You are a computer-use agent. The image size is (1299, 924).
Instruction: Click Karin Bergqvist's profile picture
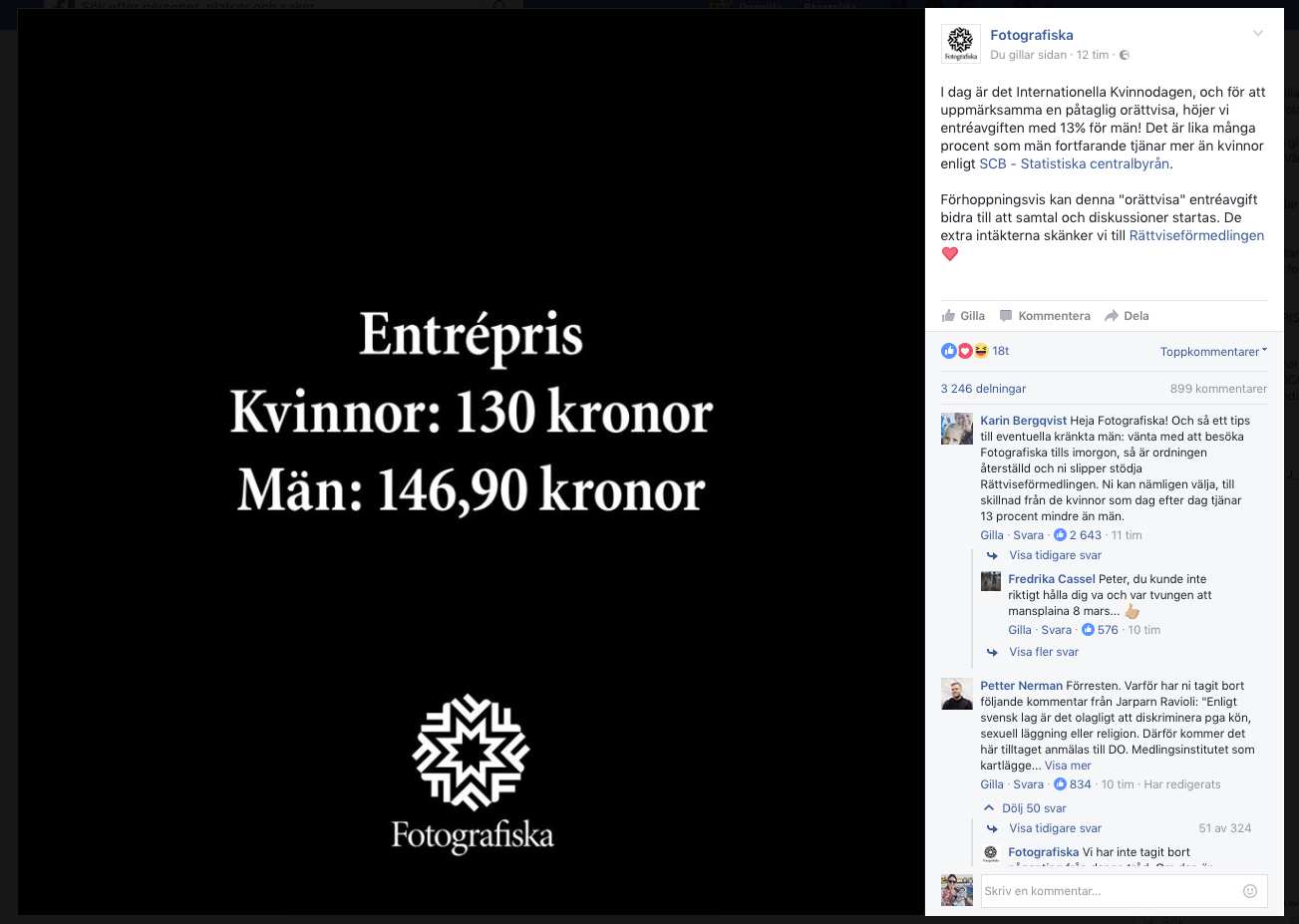click(957, 429)
